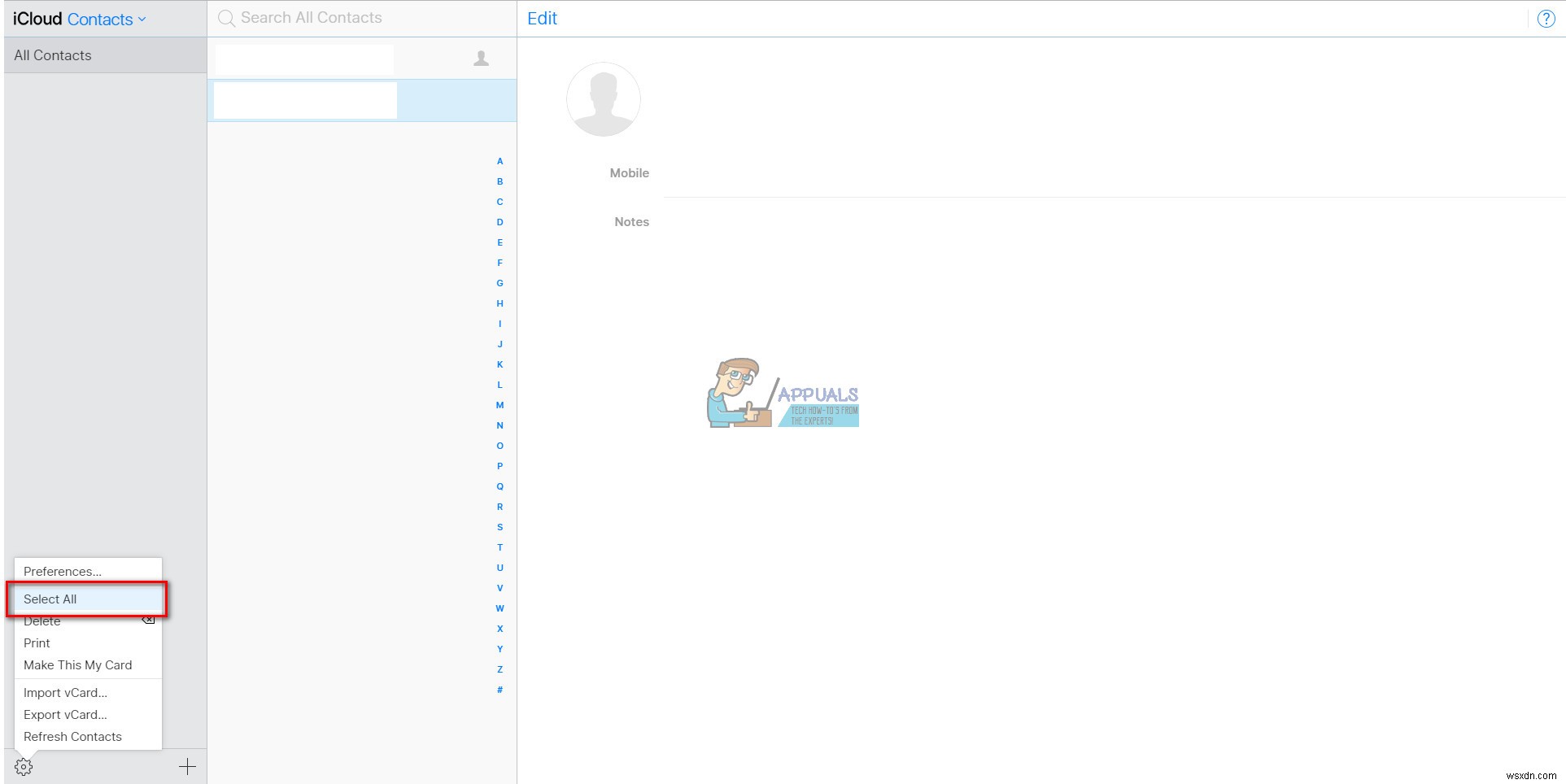Click the Notes field label
This screenshot has height=784, width=1566.
(631, 221)
